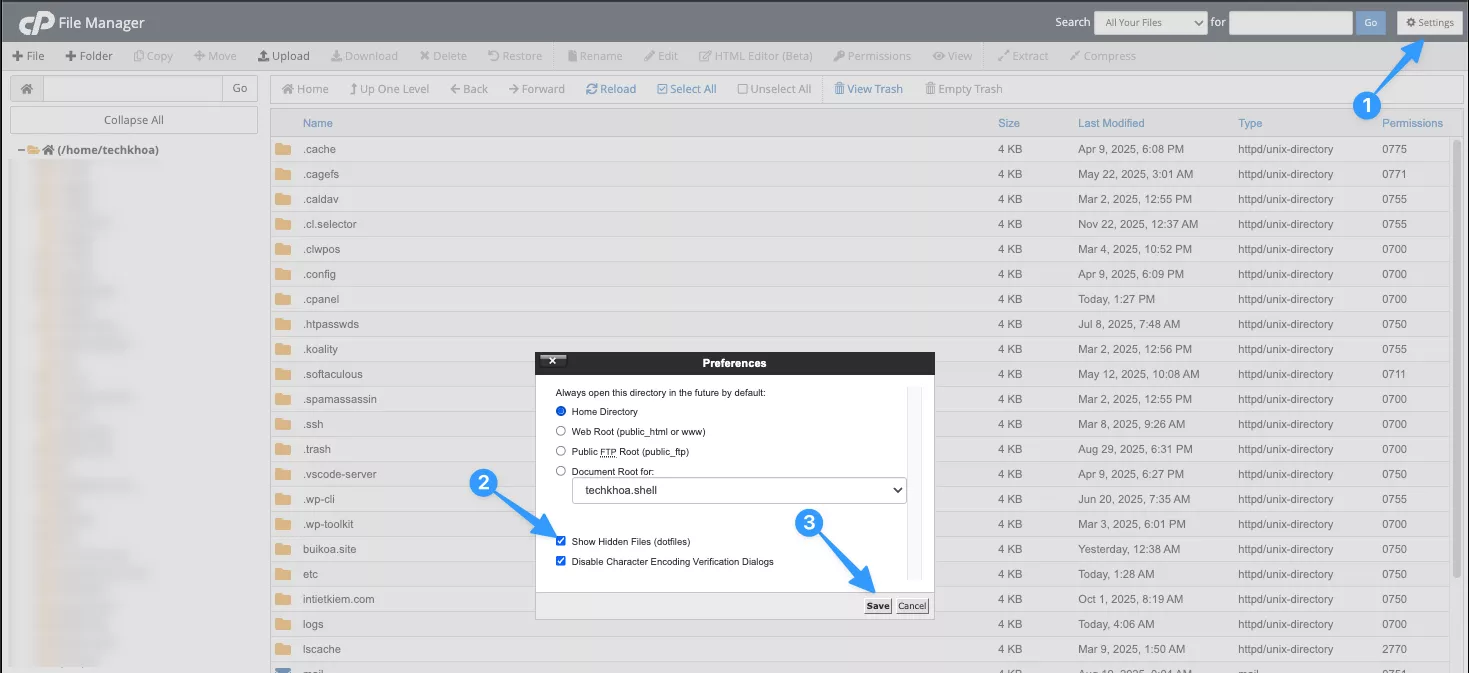1469x673 pixels.
Task: Click the Home navigation icon
Action: [304, 88]
